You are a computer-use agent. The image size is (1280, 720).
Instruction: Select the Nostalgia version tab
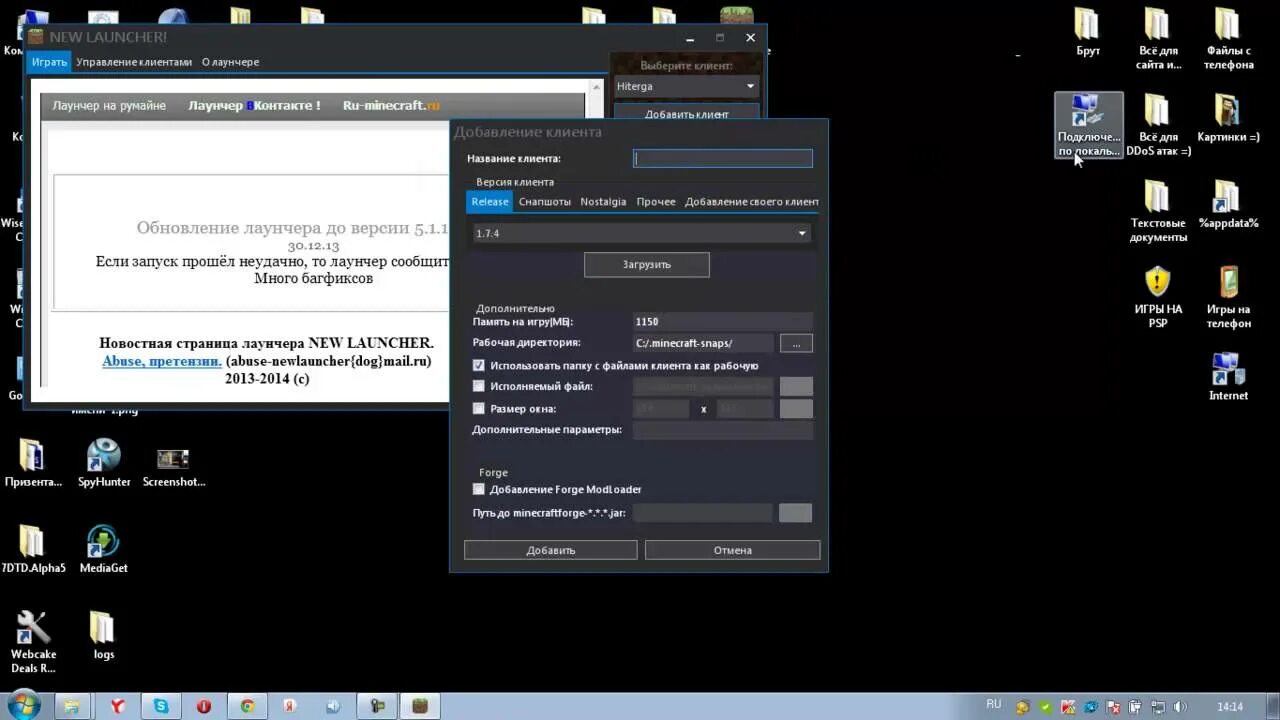tap(603, 201)
